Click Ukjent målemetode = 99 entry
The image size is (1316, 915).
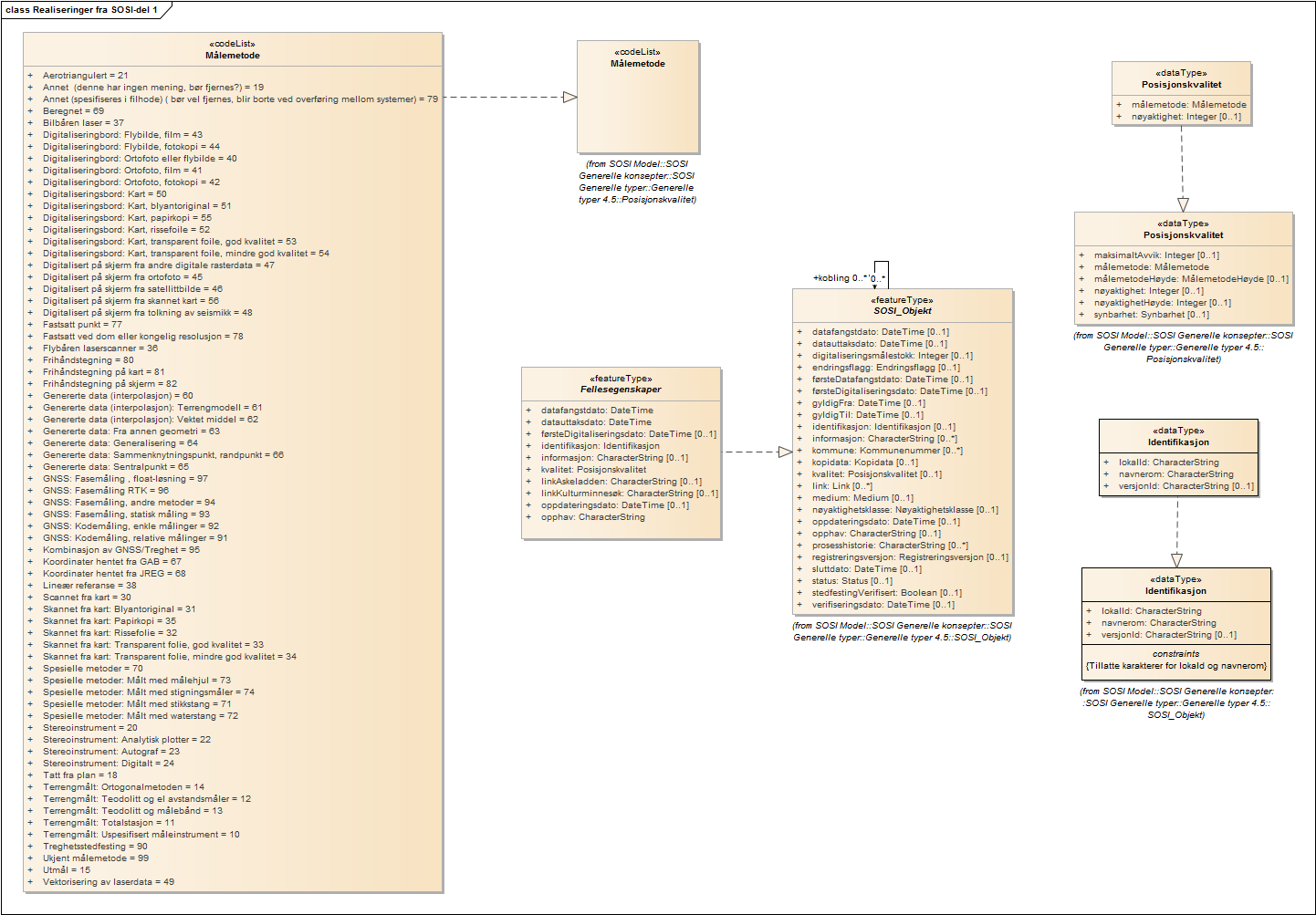96,858
